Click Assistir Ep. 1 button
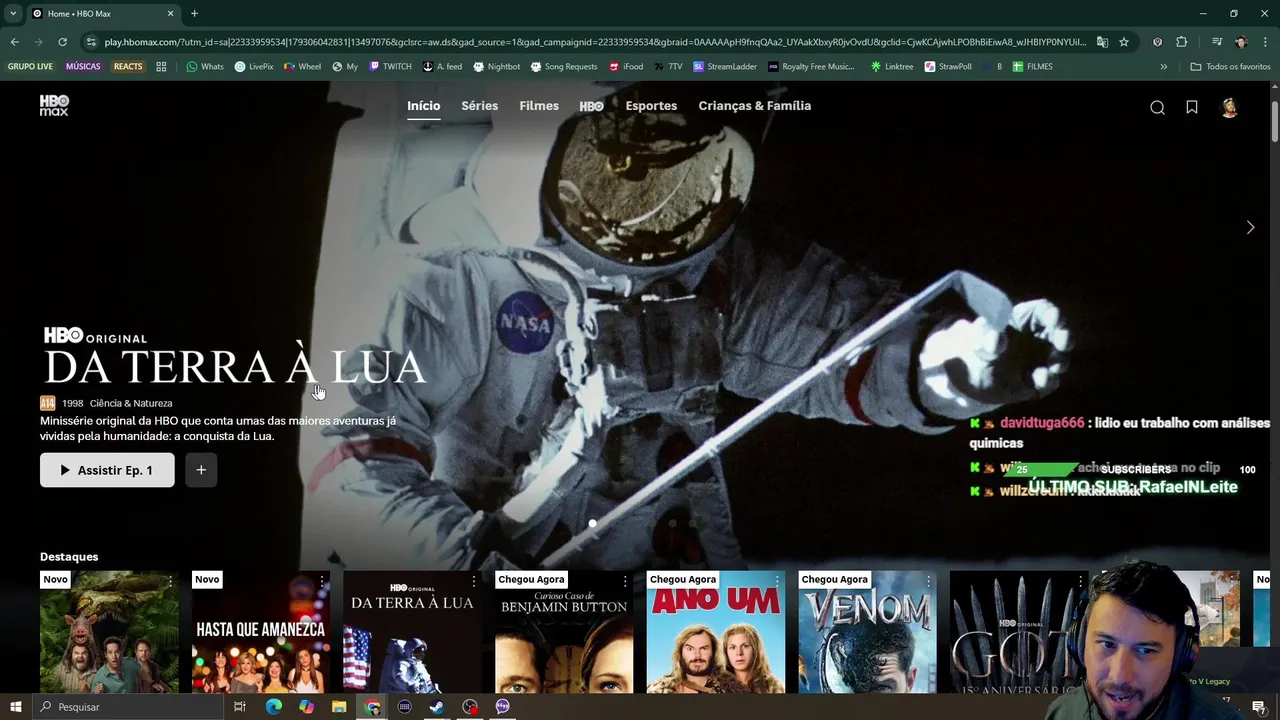Viewport: 1280px width, 720px height. (x=107, y=470)
